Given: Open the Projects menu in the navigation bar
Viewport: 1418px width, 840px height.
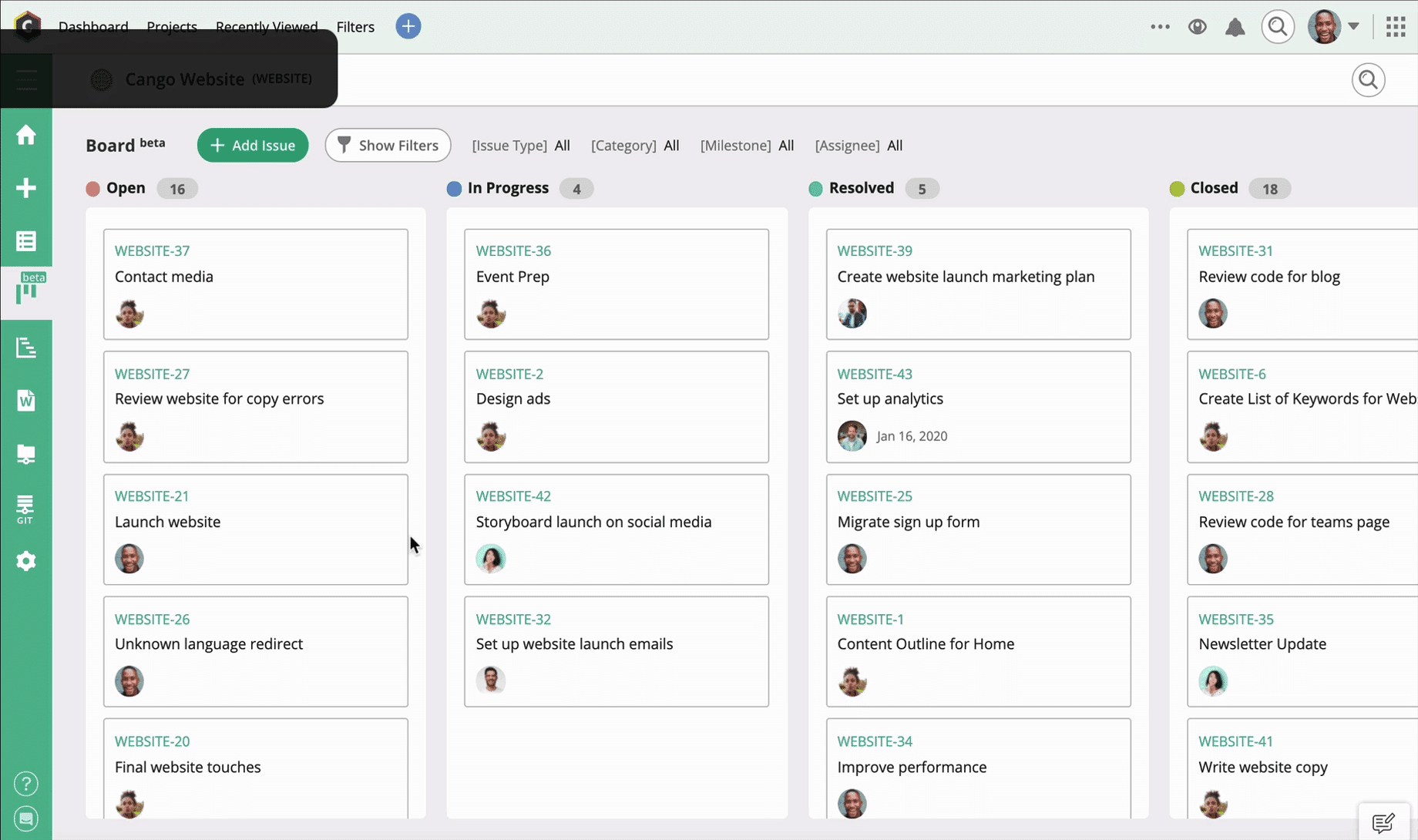Looking at the screenshot, I should [172, 26].
